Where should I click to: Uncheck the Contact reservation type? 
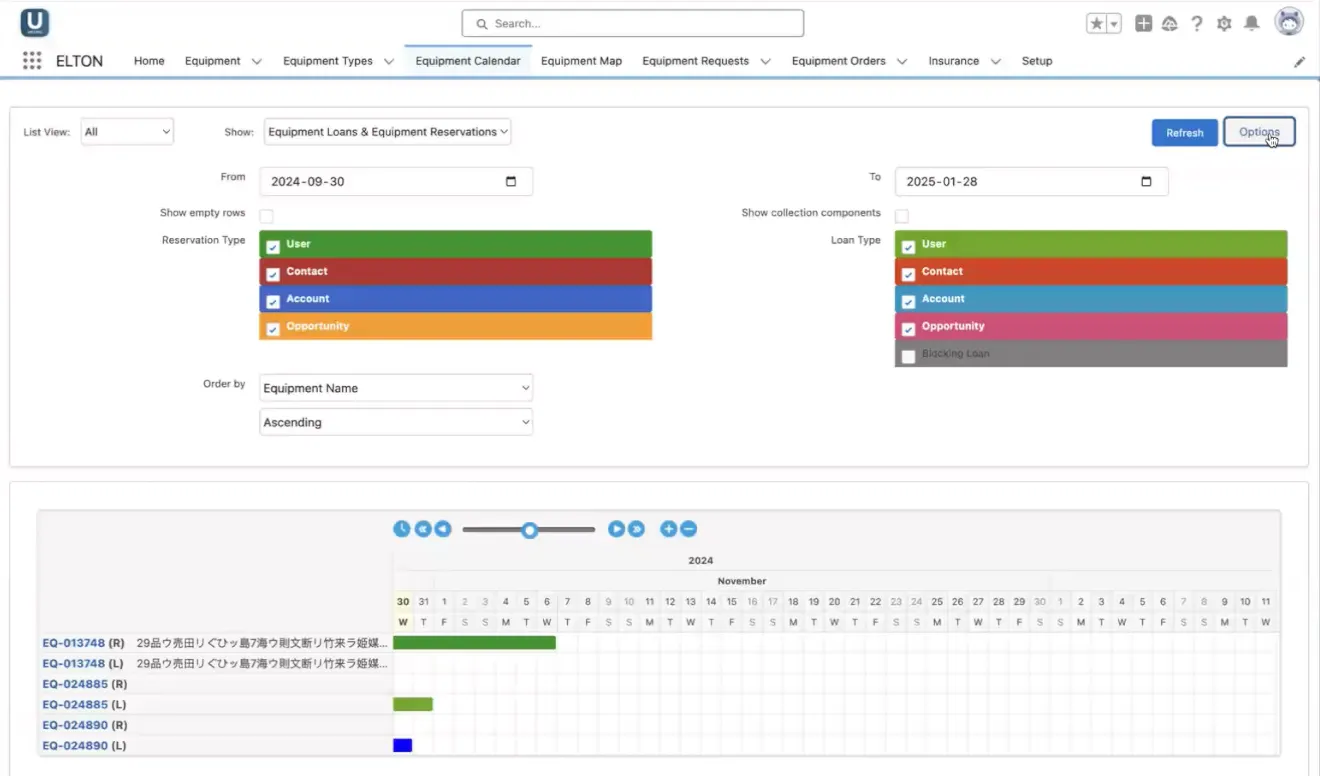click(273, 274)
